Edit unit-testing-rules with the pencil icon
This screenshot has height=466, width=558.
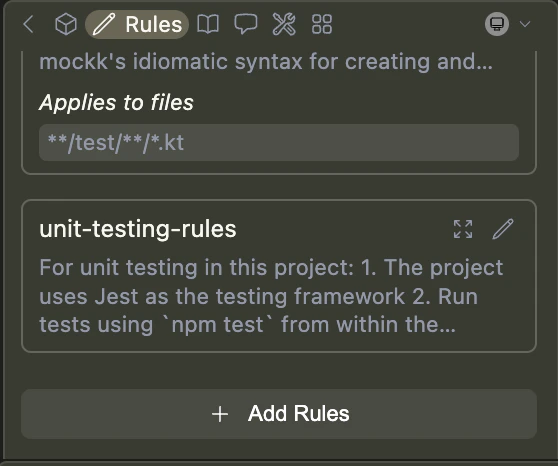click(503, 229)
